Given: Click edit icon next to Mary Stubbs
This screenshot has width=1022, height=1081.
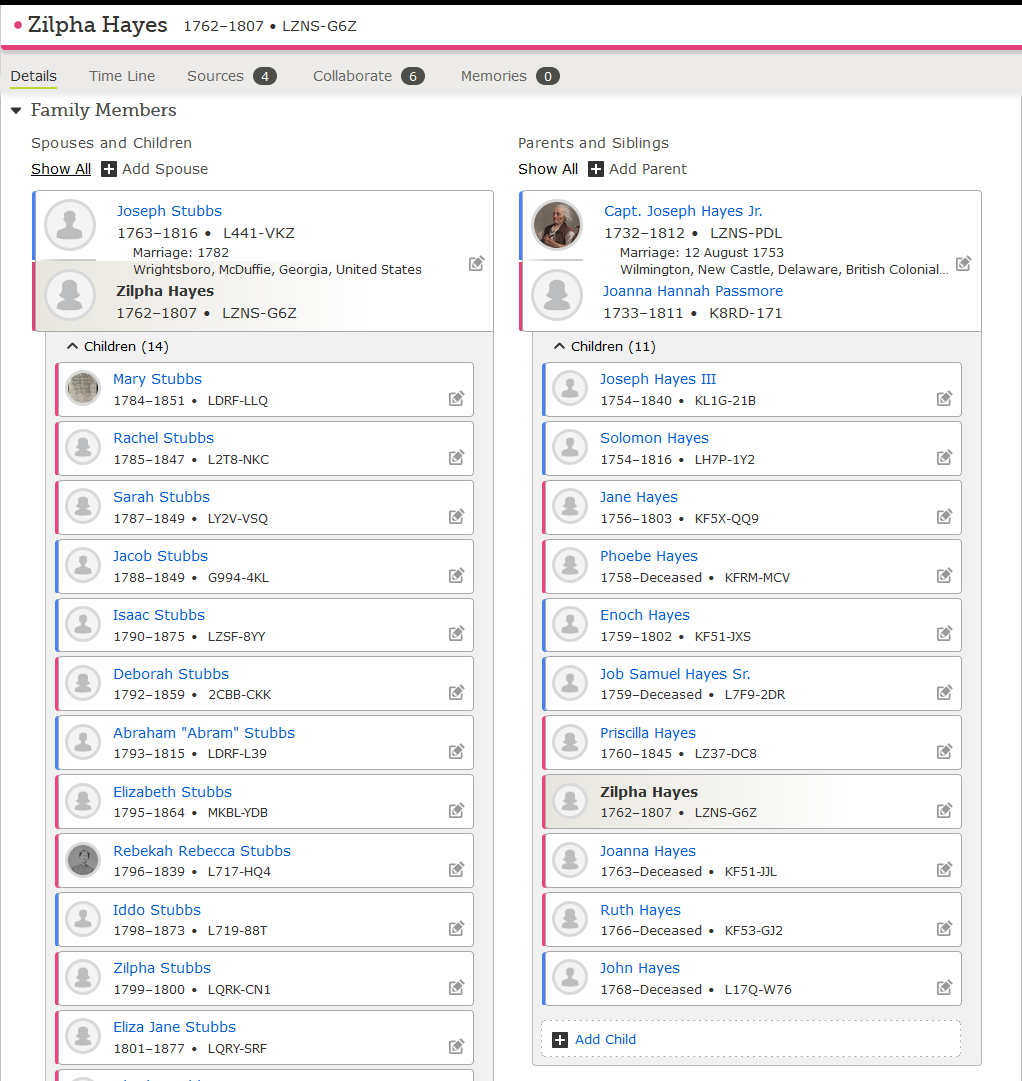Looking at the screenshot, I should pyautogui.click(x=456, y=399).
